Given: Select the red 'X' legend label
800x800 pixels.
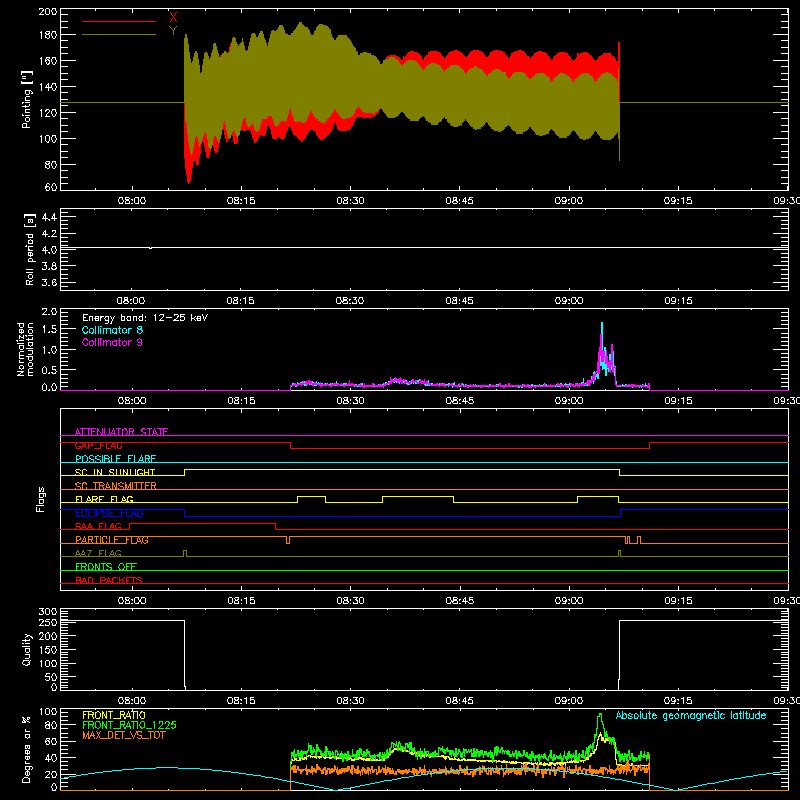Looking at the screenshot, I should click(173, 17).
